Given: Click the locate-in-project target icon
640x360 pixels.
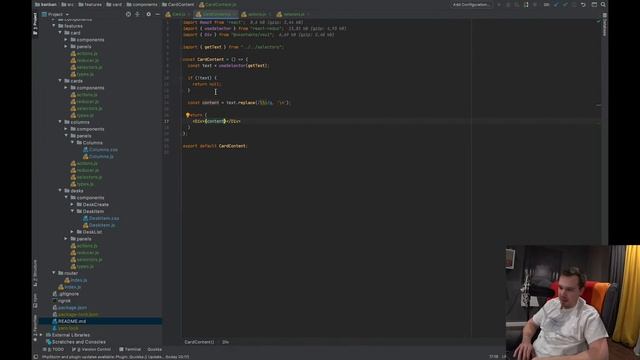Looking at the screenshot, I should 128,14.
